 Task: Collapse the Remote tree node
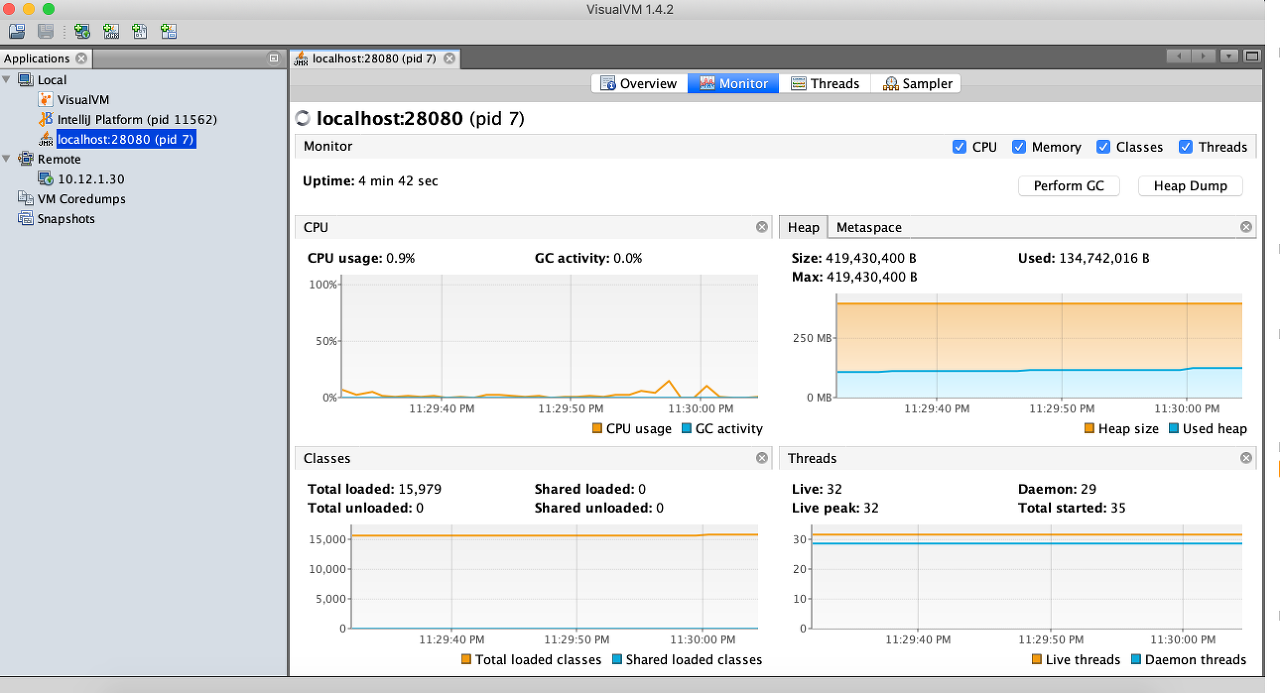8,159
